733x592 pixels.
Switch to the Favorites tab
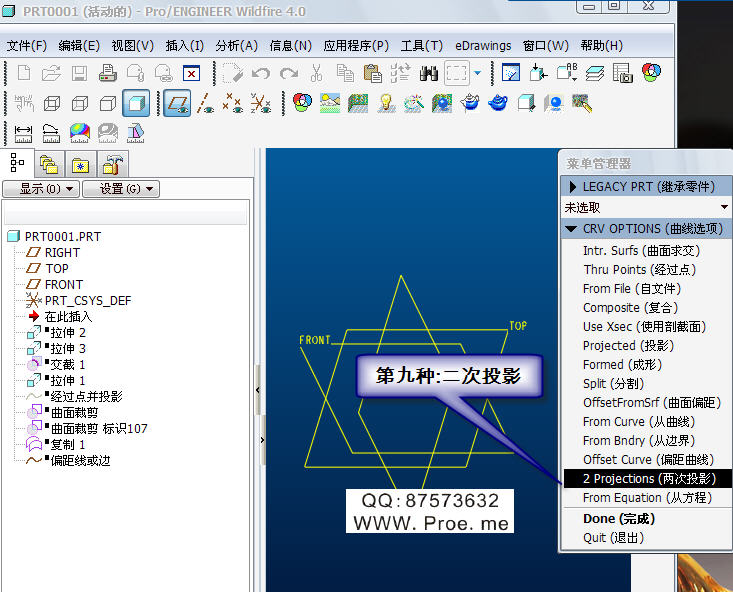(x=80, y=165)
